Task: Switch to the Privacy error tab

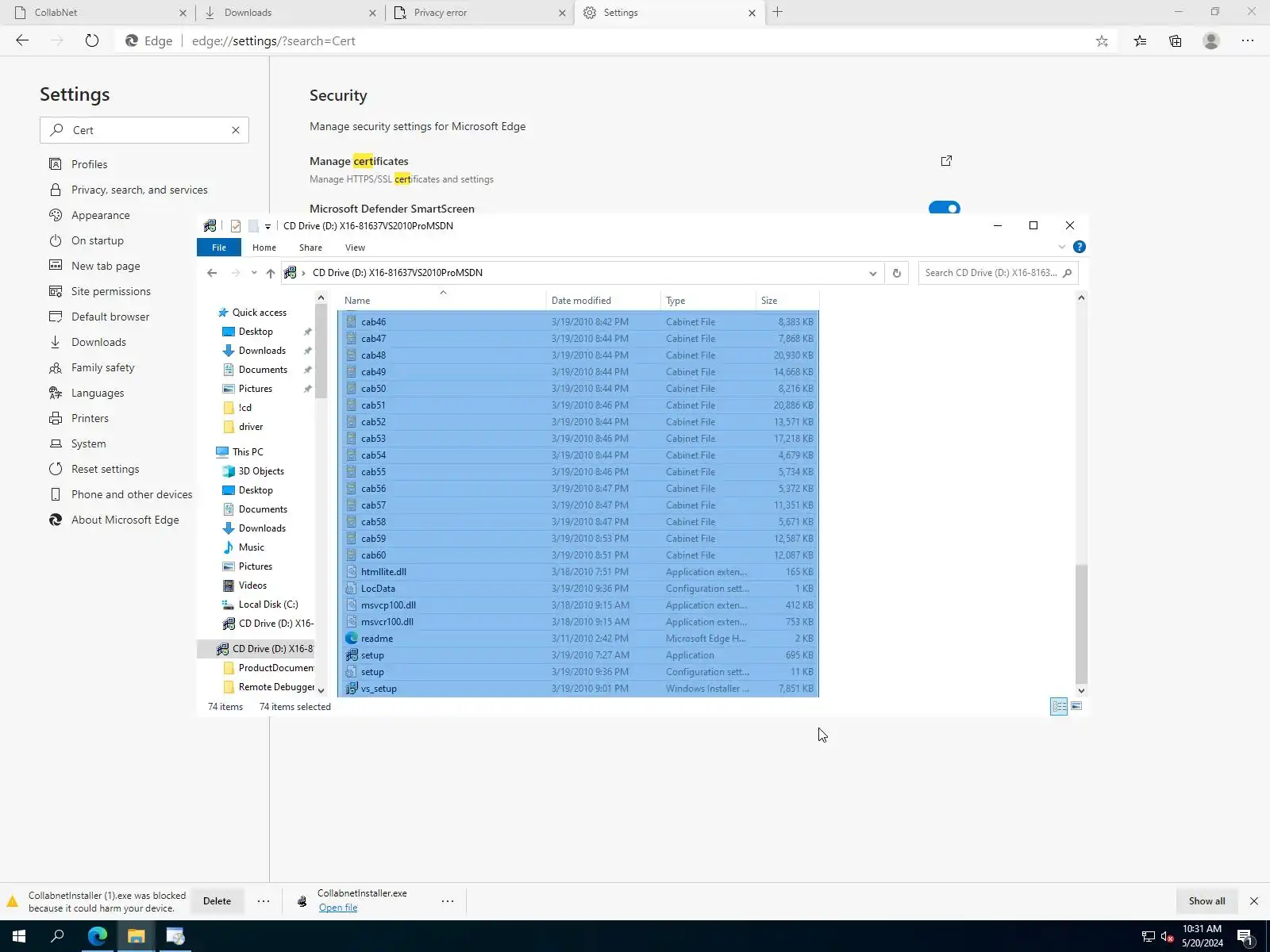Action: pyautogui.click(x=479, y=13)
